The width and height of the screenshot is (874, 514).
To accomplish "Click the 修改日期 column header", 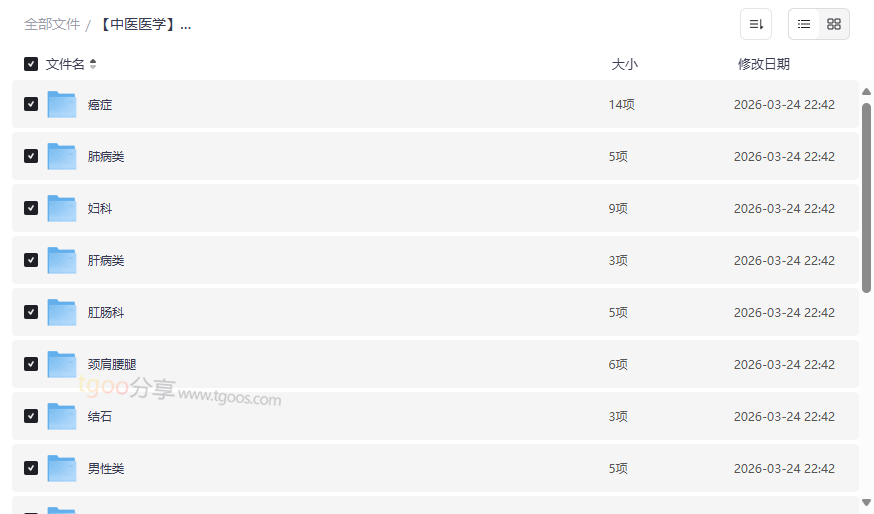I will point(764,64).
